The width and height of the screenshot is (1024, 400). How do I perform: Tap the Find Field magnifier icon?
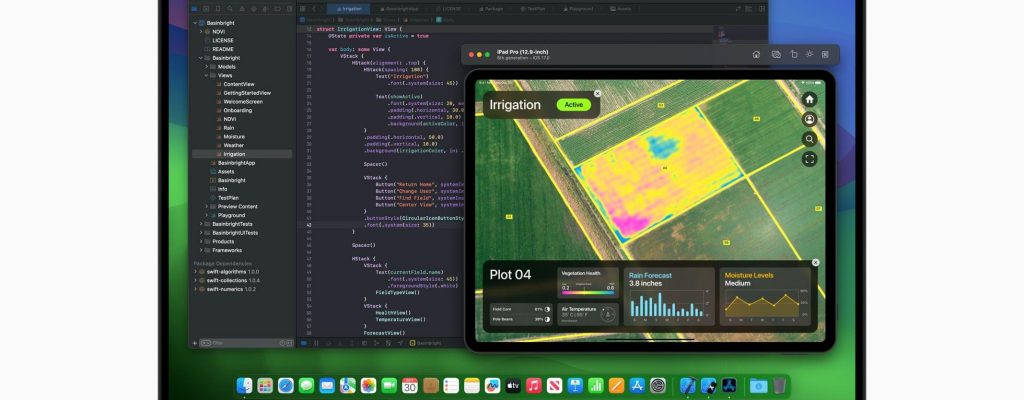(809, 139)
